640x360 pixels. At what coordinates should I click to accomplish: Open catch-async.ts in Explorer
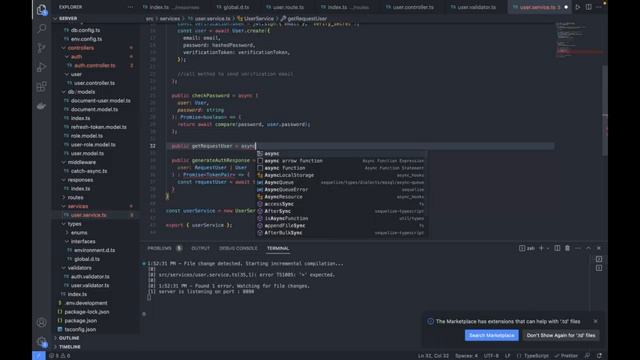pyautogui.click(x=89, y=171)
